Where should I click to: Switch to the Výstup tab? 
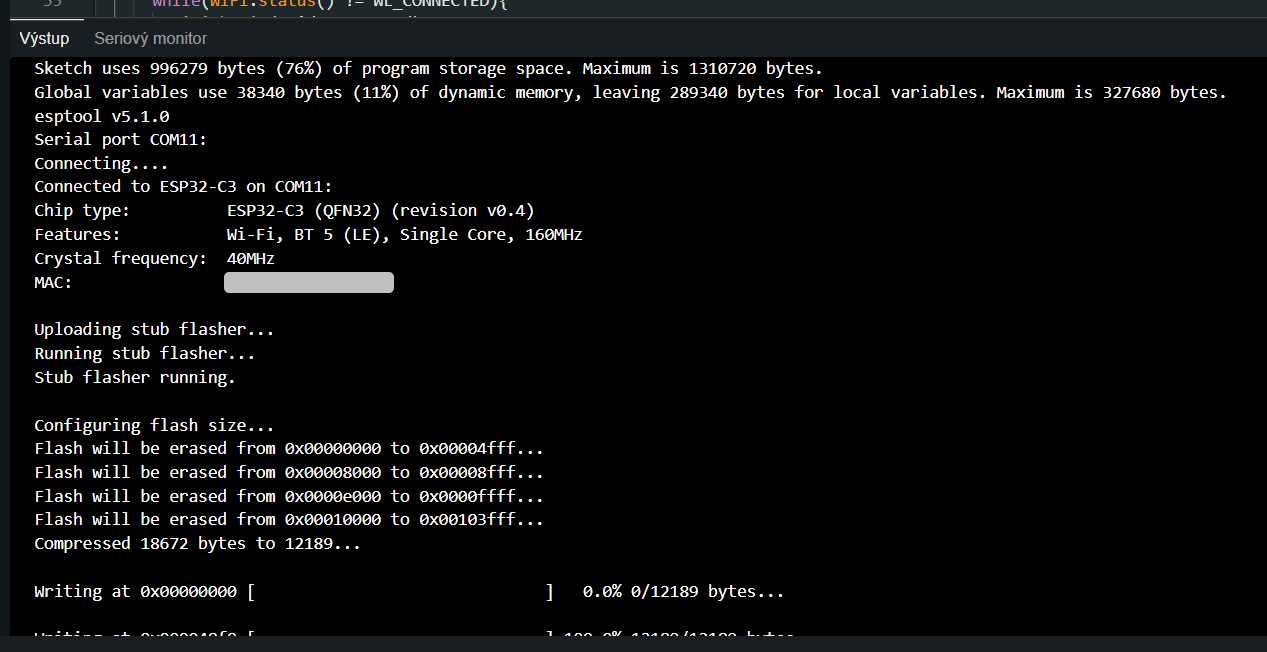click(44, 38)
